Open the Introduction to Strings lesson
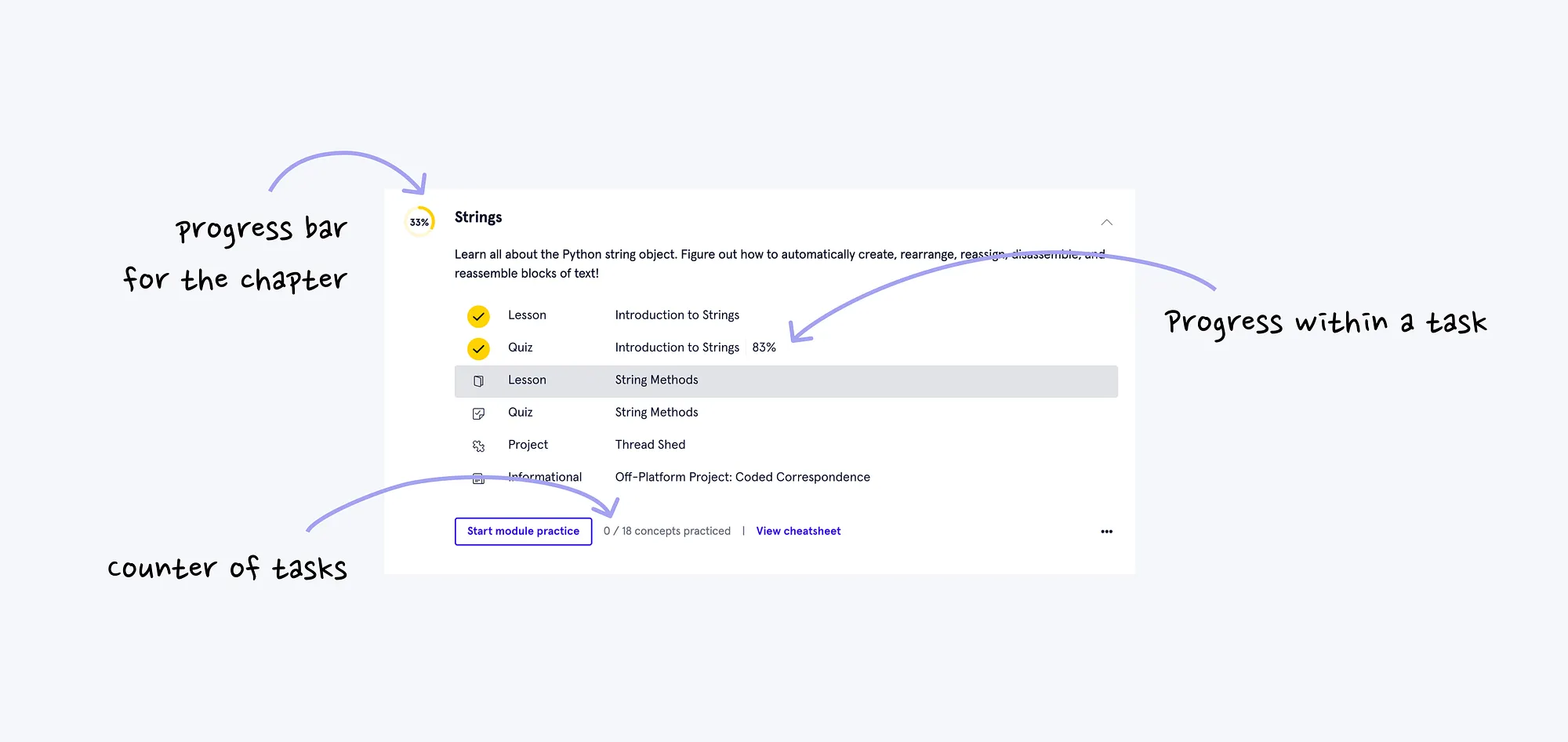 click(x=677, y=315)
